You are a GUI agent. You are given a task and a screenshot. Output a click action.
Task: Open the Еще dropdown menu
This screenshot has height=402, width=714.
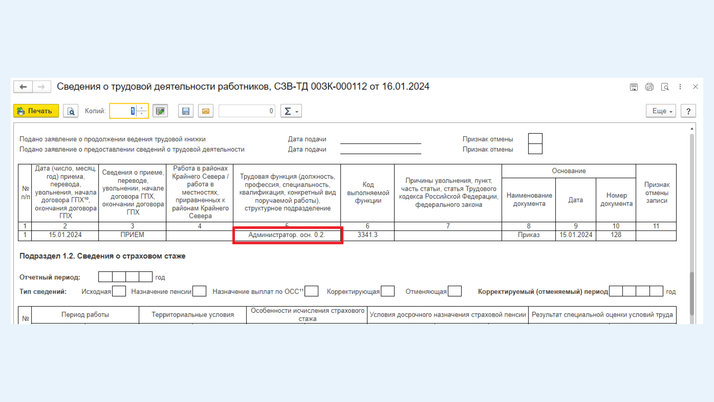point(660,111)
